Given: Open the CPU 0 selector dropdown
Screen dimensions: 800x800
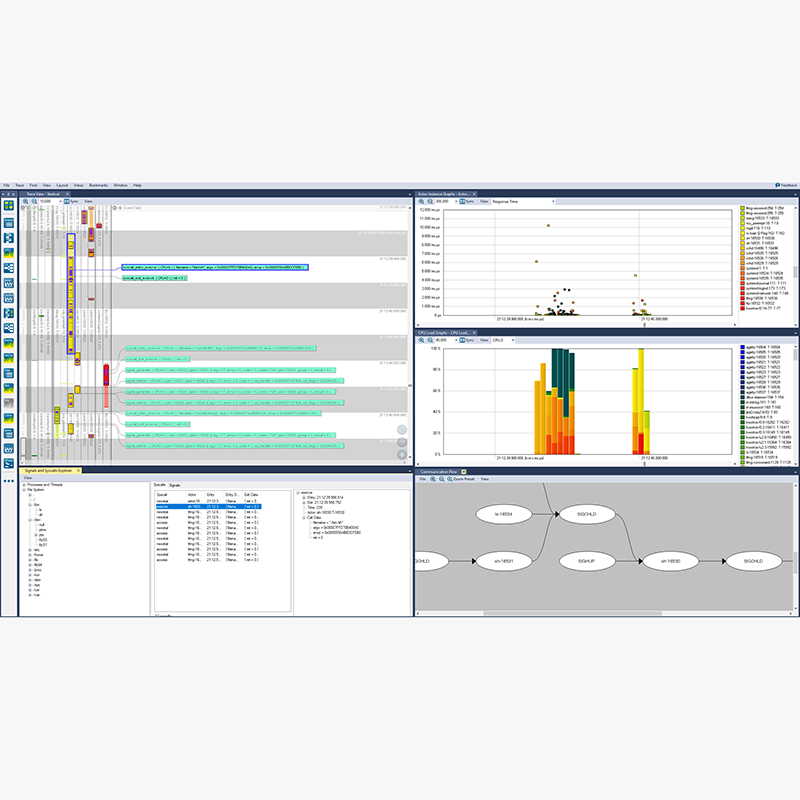Looking at the screenshot, I should point(503,340).
